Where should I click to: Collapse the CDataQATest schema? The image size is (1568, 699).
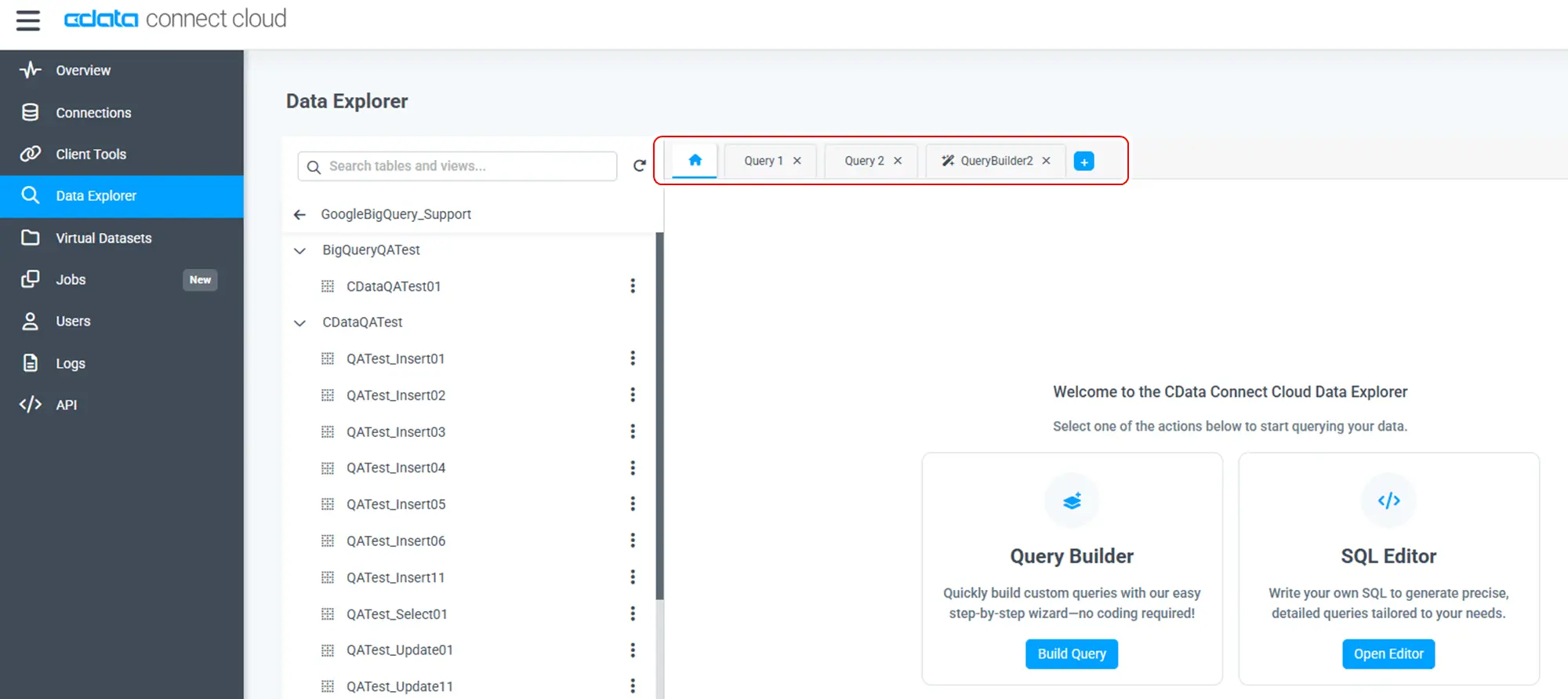click(x=299, y=323)
